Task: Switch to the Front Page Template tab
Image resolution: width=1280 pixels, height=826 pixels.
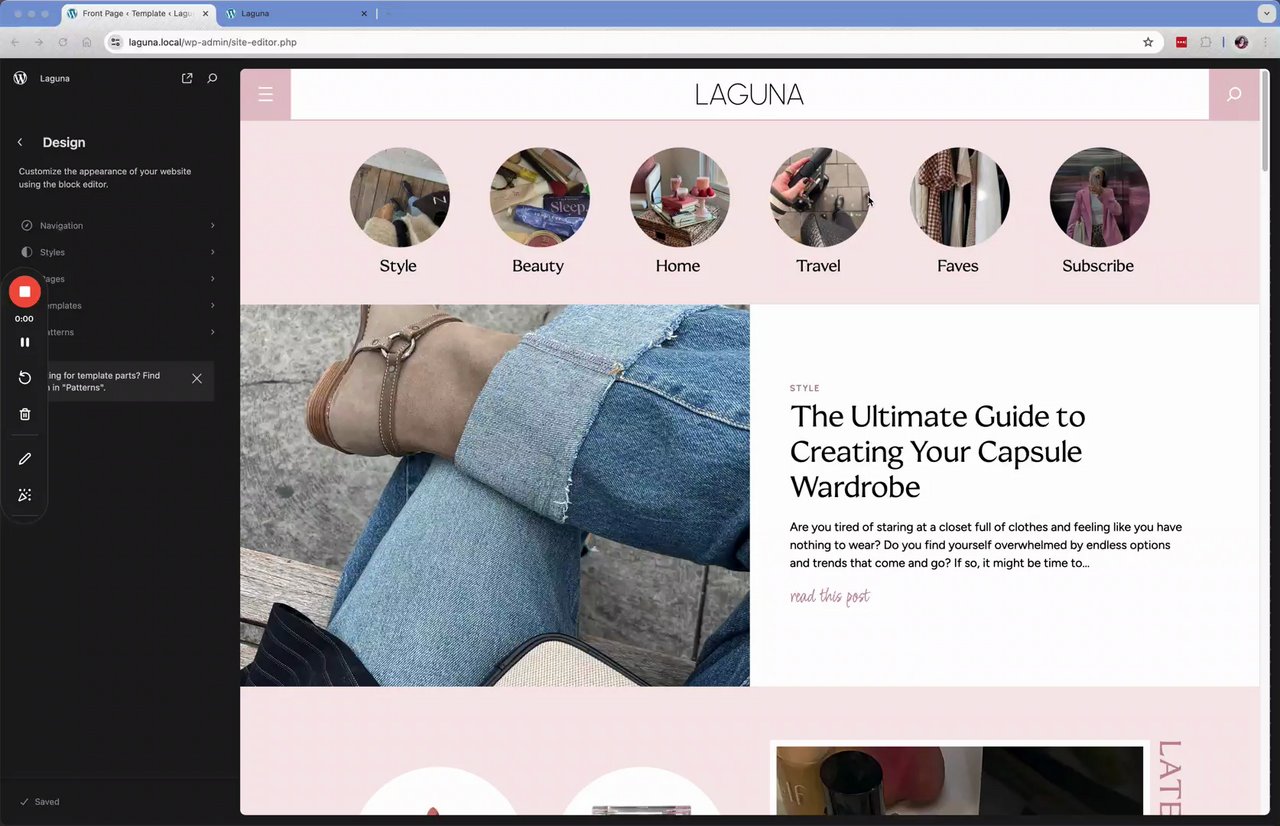Action: pos(138,14)
